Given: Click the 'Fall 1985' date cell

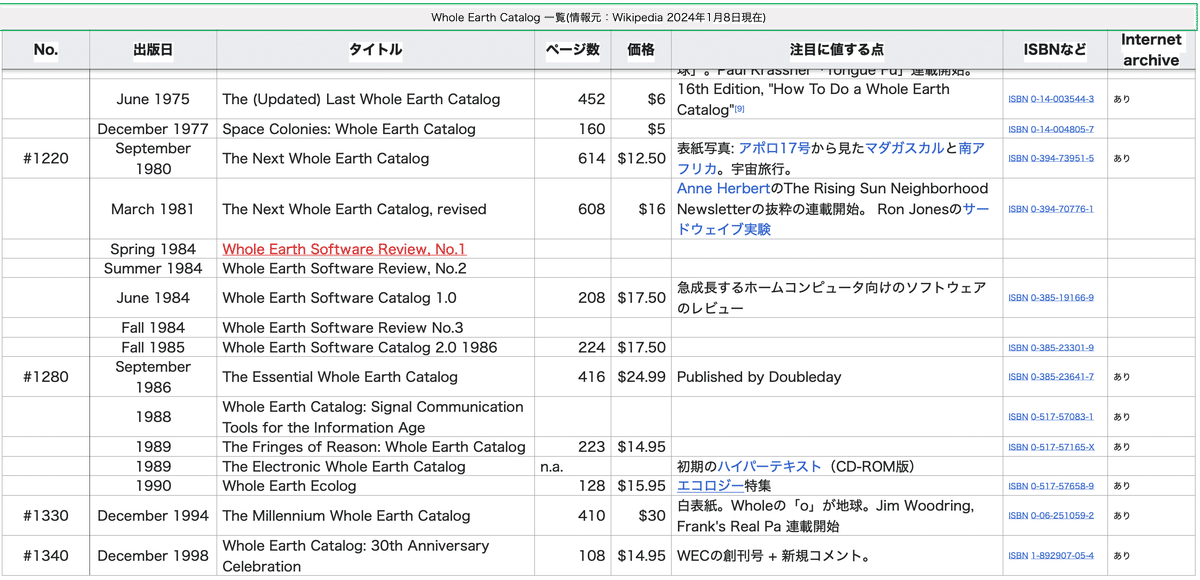Looking at the screenshot, I should [153, 347].
